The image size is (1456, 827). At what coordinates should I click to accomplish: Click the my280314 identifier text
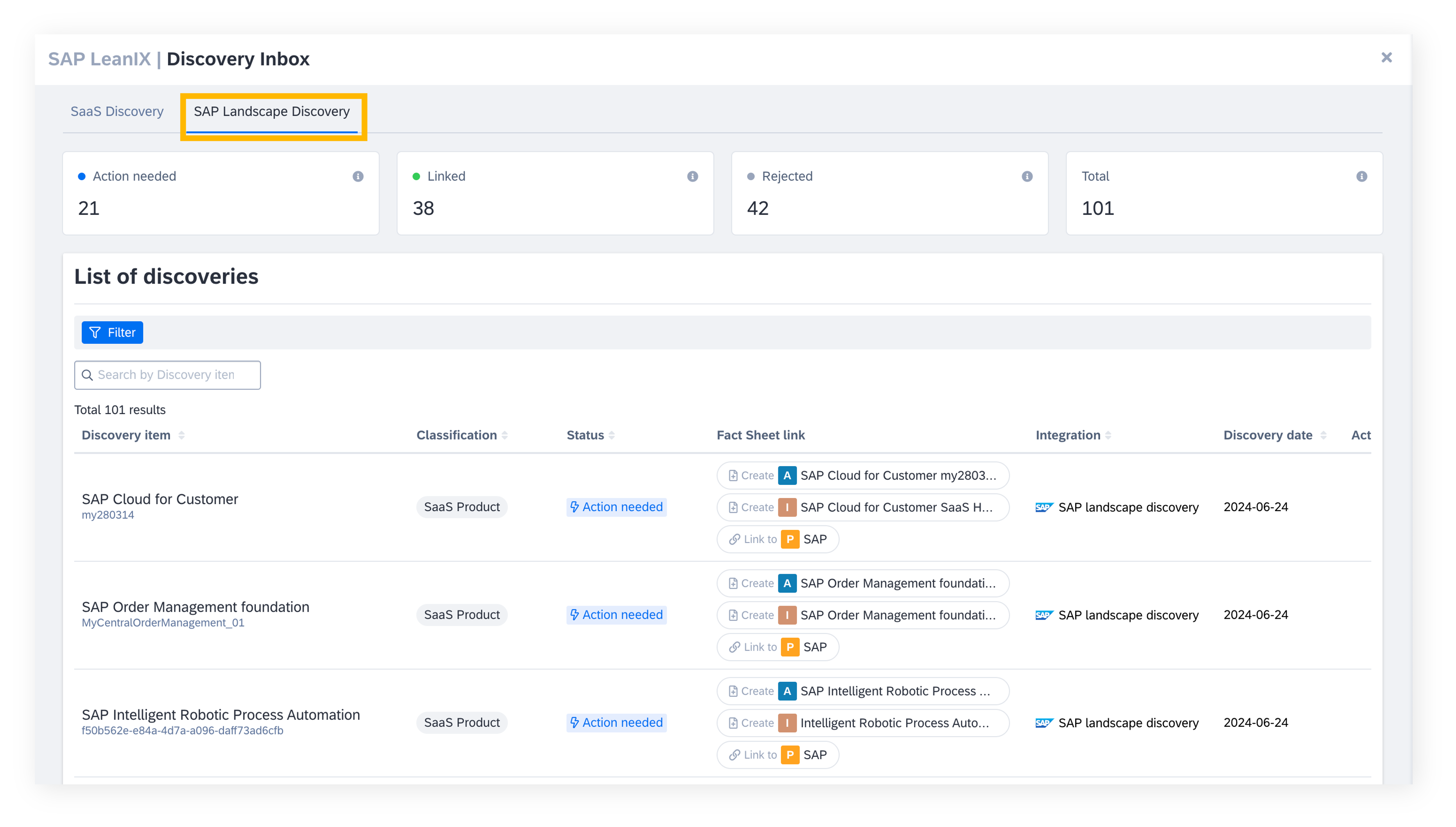click(108, 515)
